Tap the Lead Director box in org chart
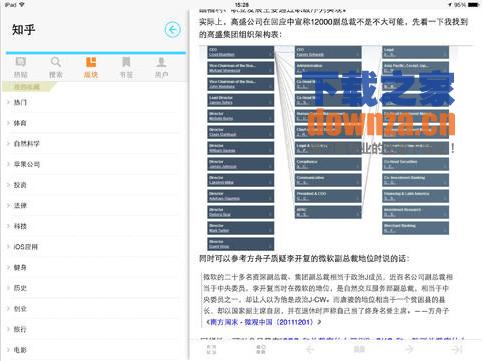483x361 pixels. [240, 100]
